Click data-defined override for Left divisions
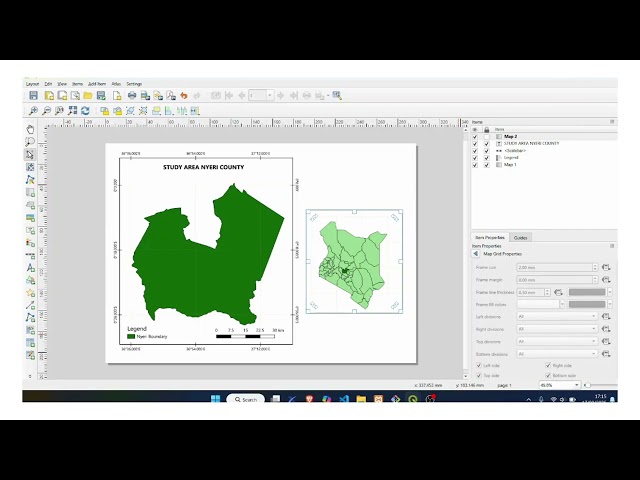 606,316
